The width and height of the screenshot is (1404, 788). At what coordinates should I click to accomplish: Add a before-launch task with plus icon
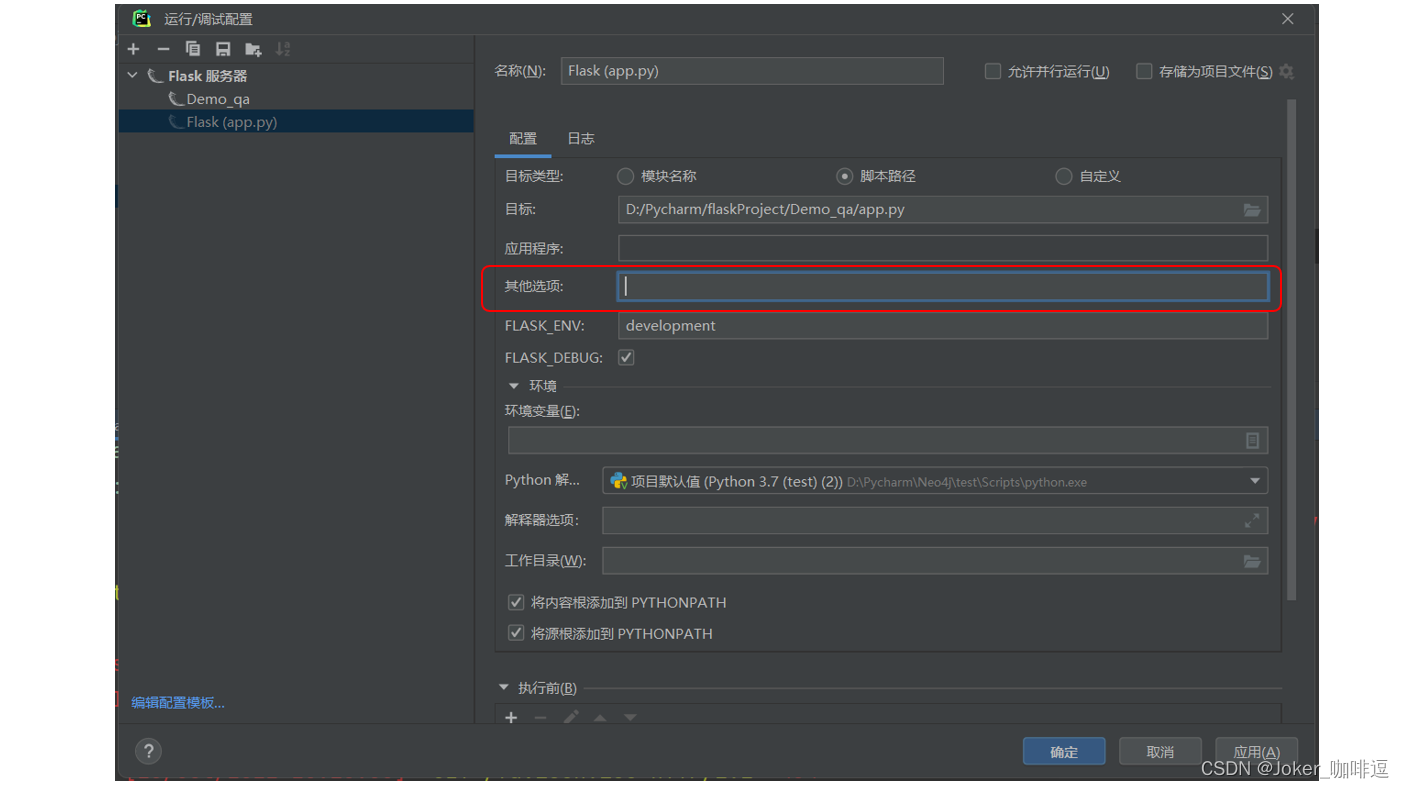pos(511,718)
